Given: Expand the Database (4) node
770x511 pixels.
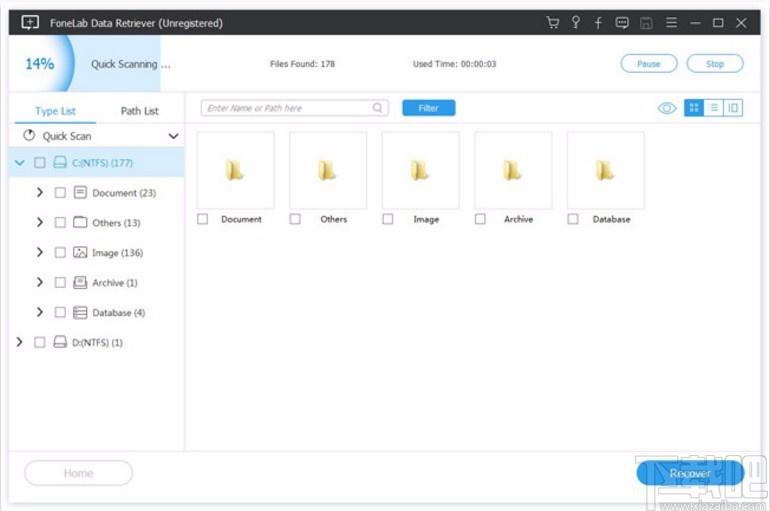Looking at the screenshot, I should point(40,312).
